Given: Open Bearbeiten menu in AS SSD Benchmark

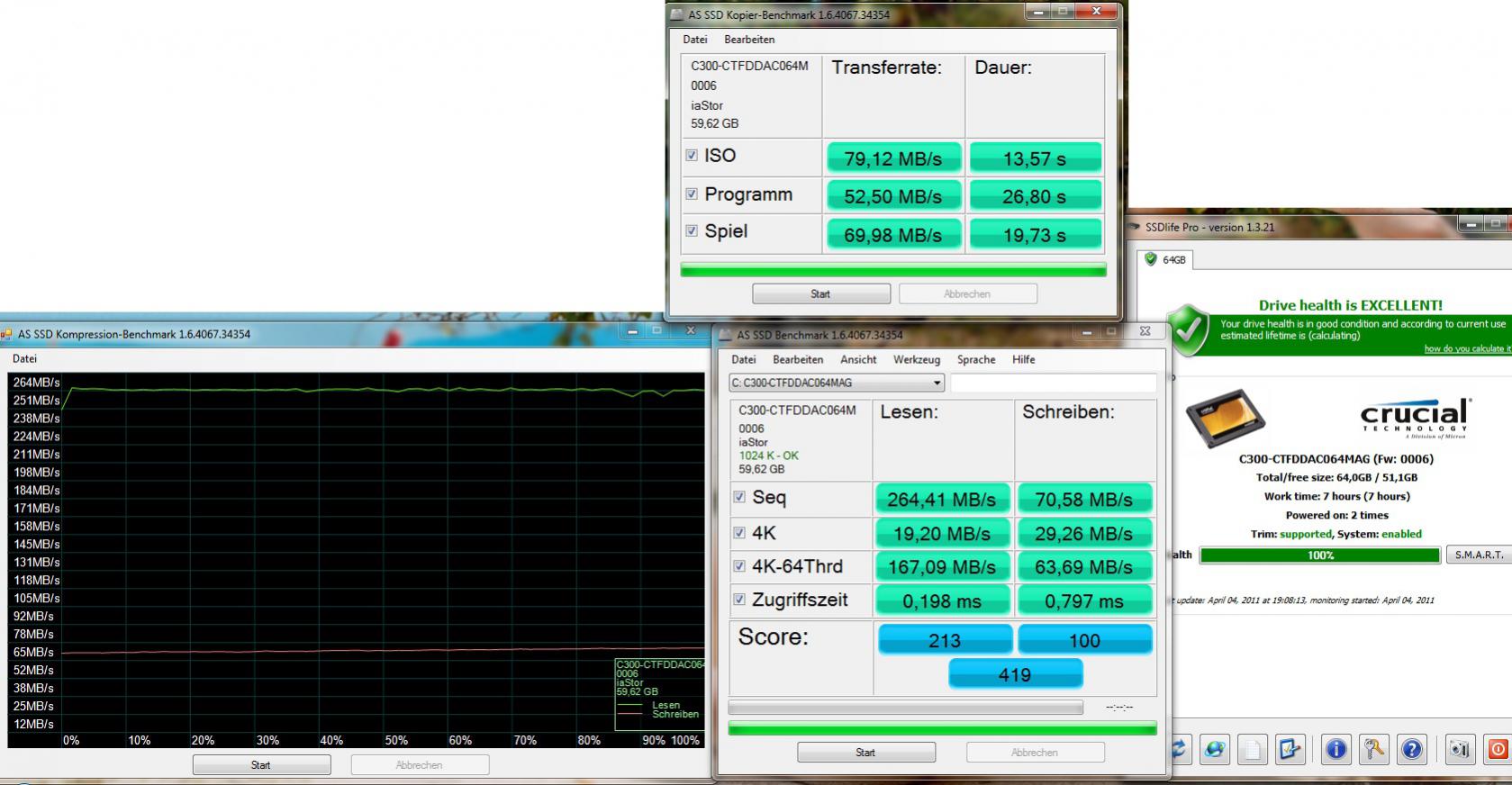Looking at the screenshot, I should (x=798, y=359).
